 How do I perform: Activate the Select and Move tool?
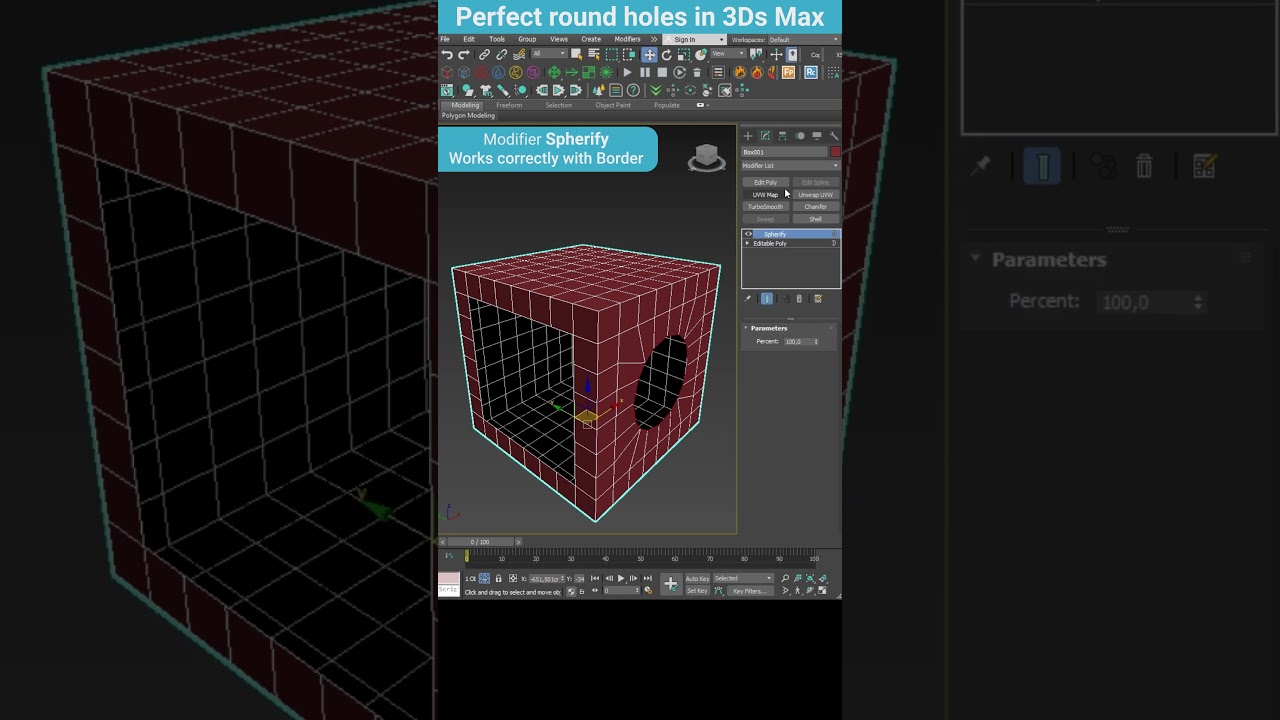(x=649, y=54)
